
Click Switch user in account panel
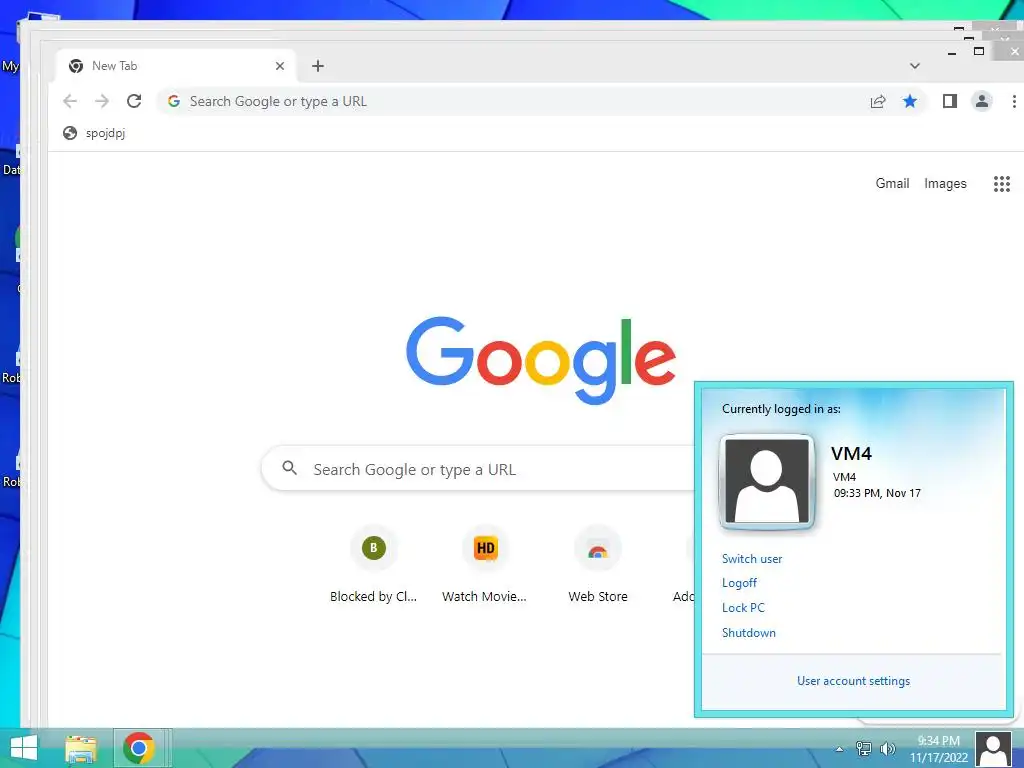click(752, 558)
